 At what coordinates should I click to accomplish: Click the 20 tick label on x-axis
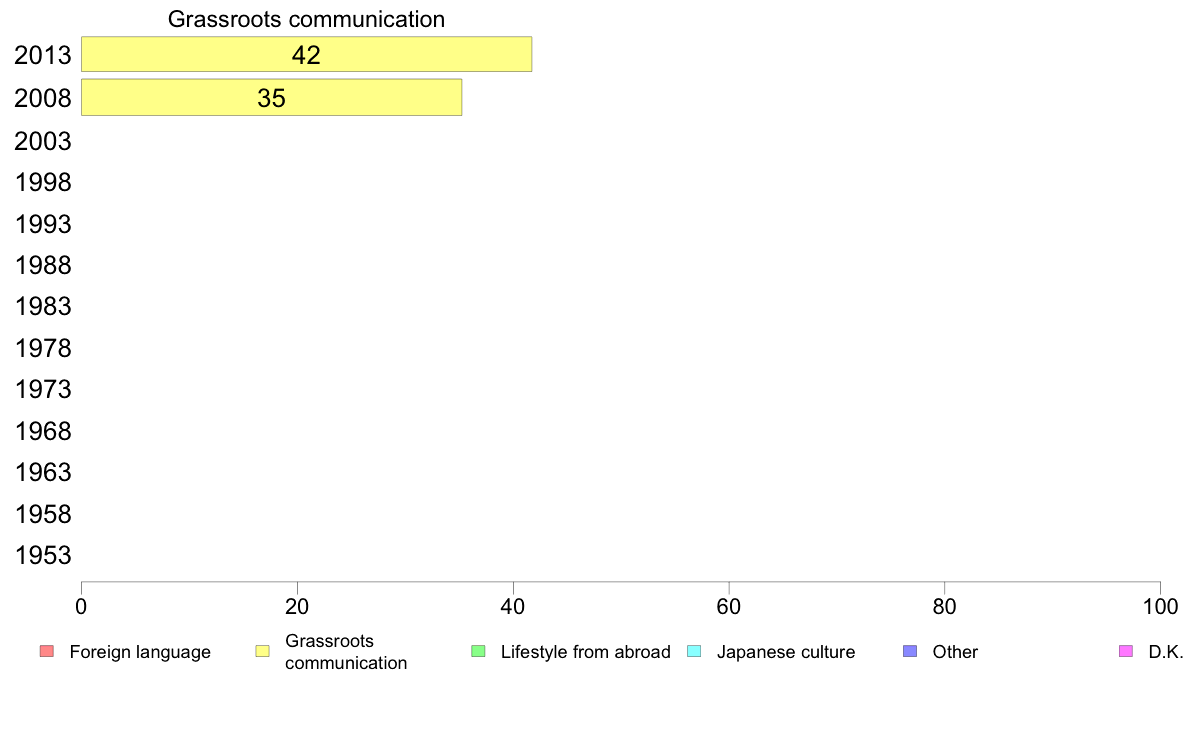pos(297,606)
